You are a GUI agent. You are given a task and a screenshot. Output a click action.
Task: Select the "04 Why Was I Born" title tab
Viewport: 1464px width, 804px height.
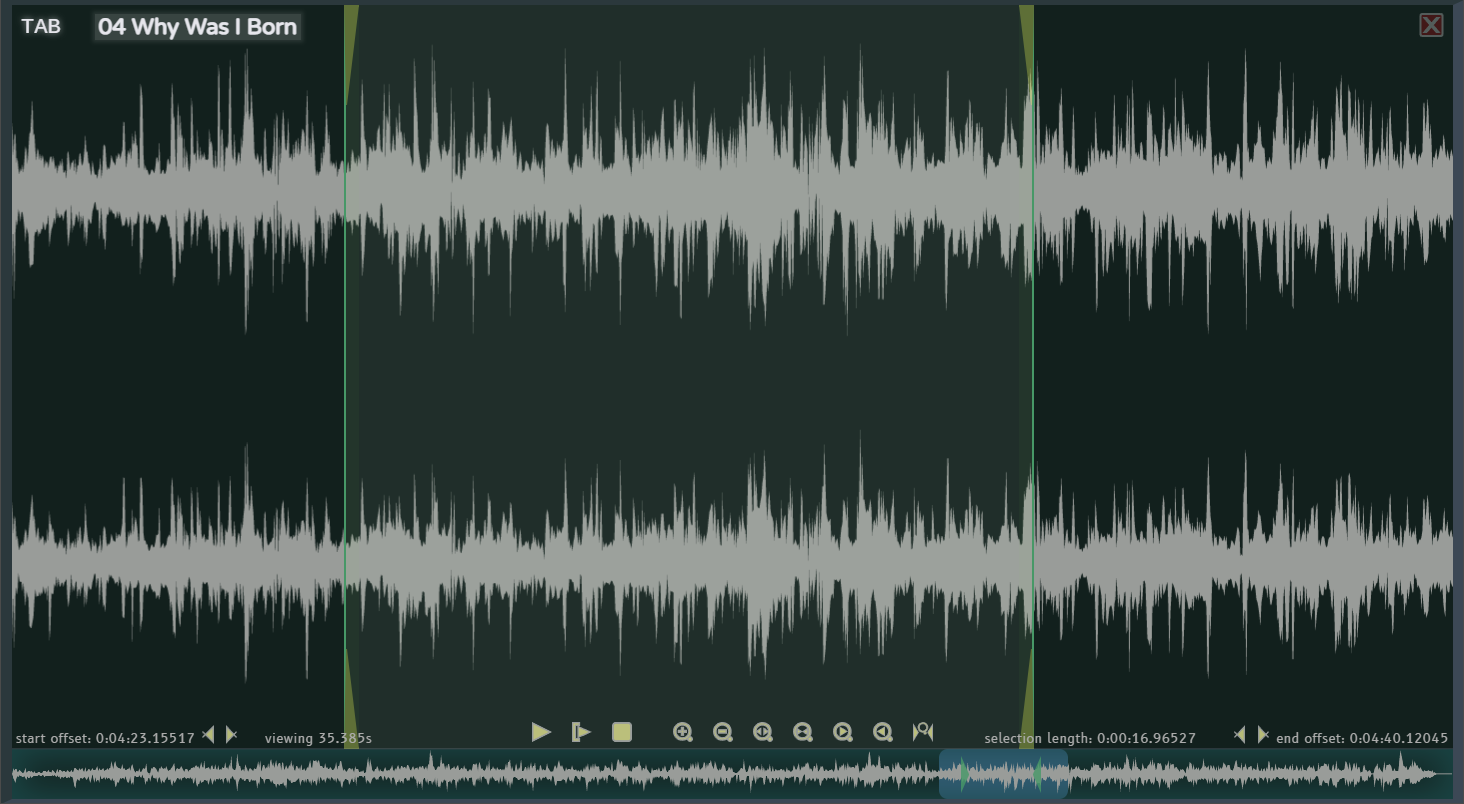[196, 26]
